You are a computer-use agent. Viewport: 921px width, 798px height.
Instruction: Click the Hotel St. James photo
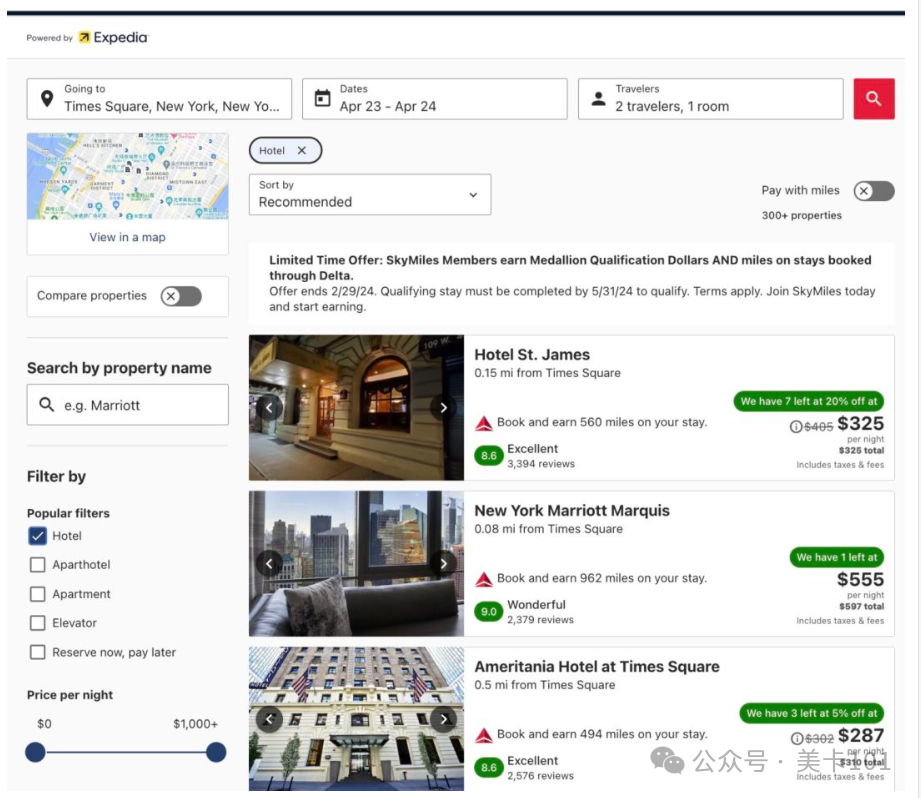click(x=356, y=408)
